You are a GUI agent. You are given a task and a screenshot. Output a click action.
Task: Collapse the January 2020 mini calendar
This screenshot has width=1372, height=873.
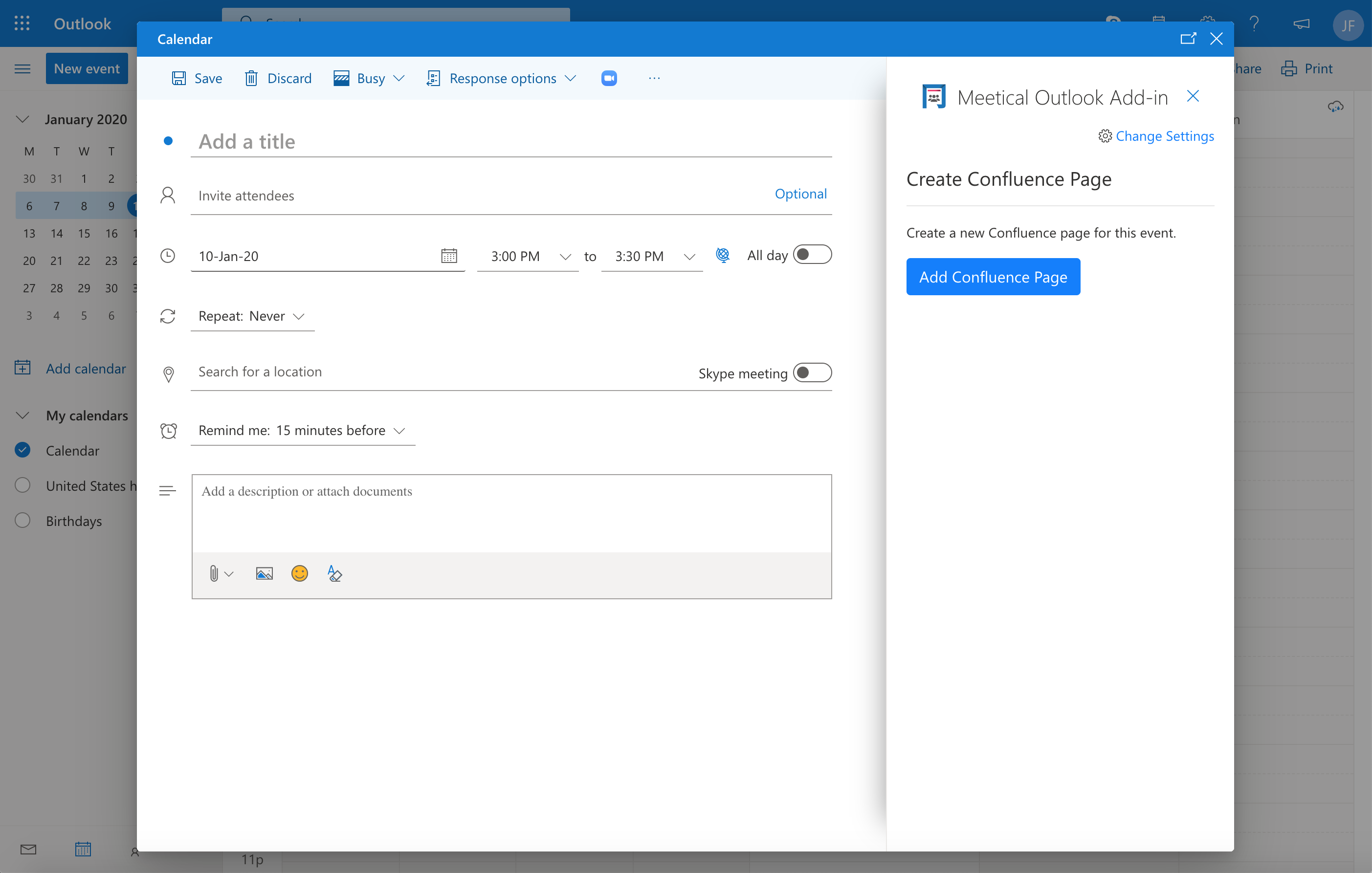click(22, 119)
